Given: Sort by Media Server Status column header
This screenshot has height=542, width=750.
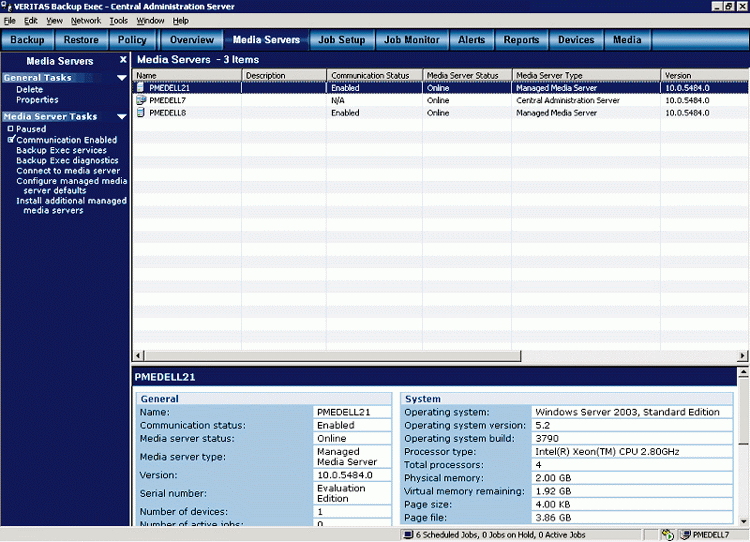Looking at the screenshot, I should (467, 75).
